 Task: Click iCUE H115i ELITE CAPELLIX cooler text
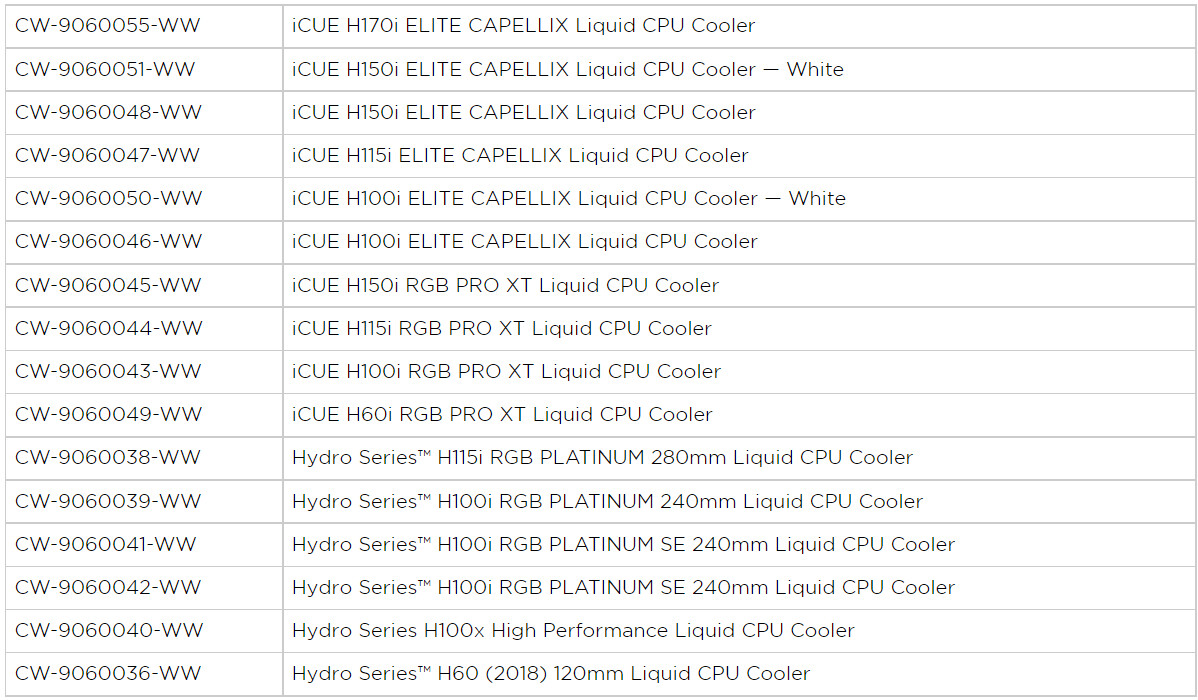(520, 155)
